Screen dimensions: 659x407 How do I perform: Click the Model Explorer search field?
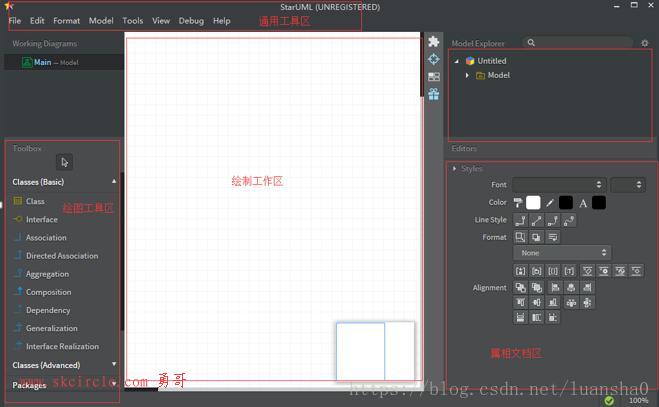(578, 42)
